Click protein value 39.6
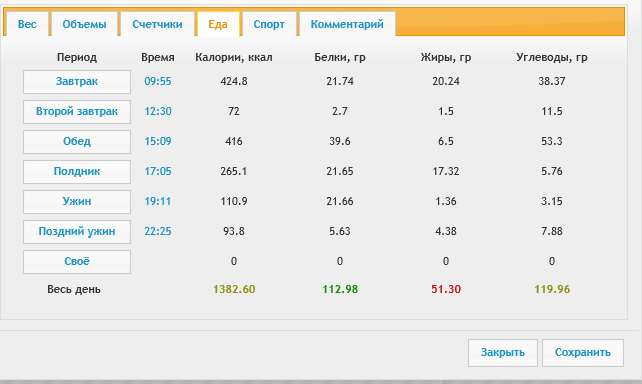Viewport: 642px width, 384px height. [x=340, y=141]
